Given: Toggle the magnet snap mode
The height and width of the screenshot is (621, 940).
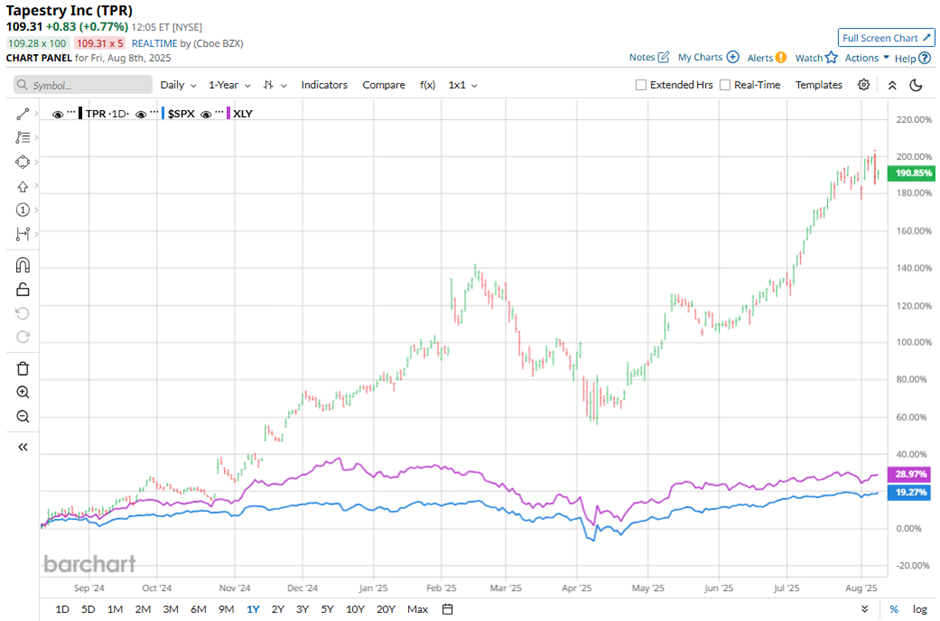Looking at the screenshot, I should (x=23, y=265).
